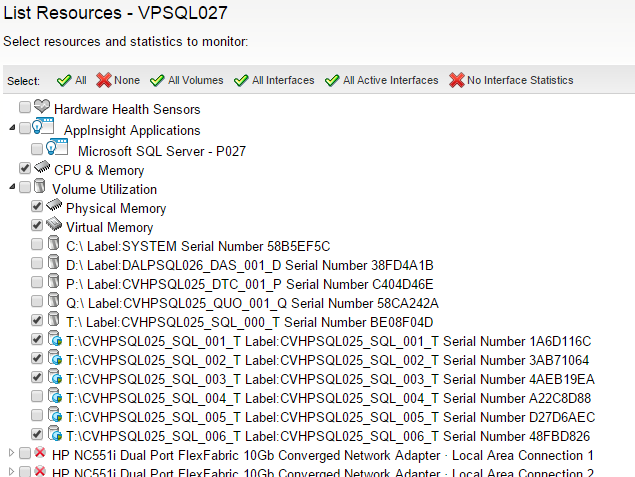Uncheck the T:\CVHPSQL025_SQL_001_T checkbox
The image size is (635, 477).
point(37,339)
